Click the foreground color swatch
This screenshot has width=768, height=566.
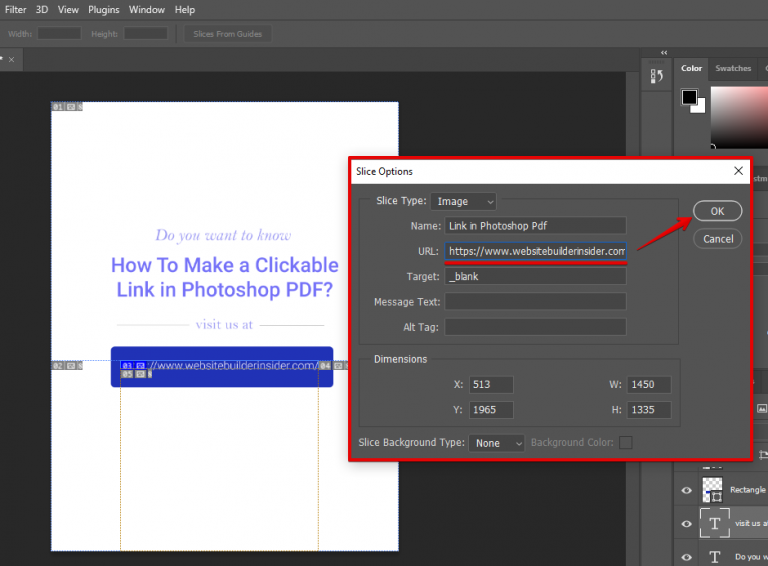click(690, 97)
